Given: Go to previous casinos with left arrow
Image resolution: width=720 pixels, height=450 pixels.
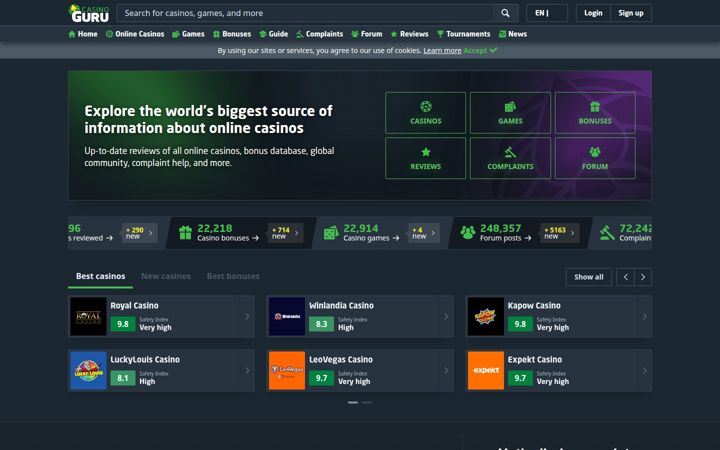Looking at the screenshot, I should pyautogui.click(x=625, y=277).
